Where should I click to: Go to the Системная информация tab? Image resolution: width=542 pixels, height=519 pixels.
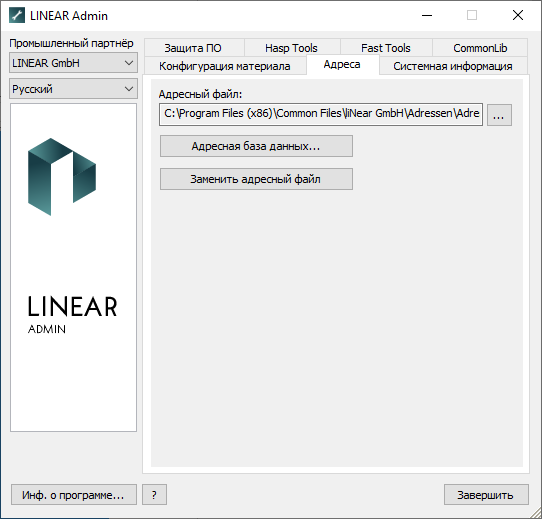453,66
